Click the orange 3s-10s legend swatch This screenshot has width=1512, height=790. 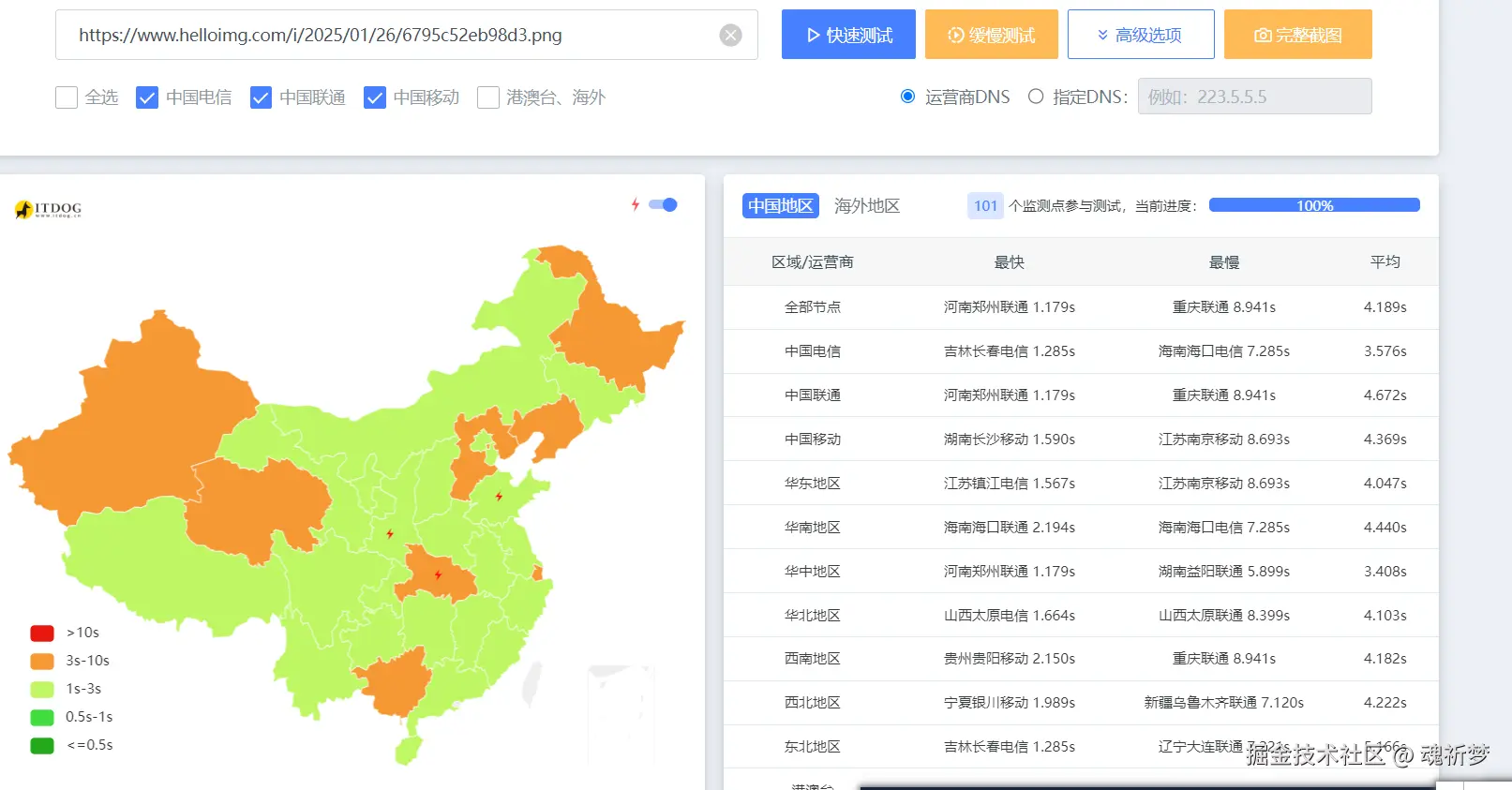click(42, 661)
